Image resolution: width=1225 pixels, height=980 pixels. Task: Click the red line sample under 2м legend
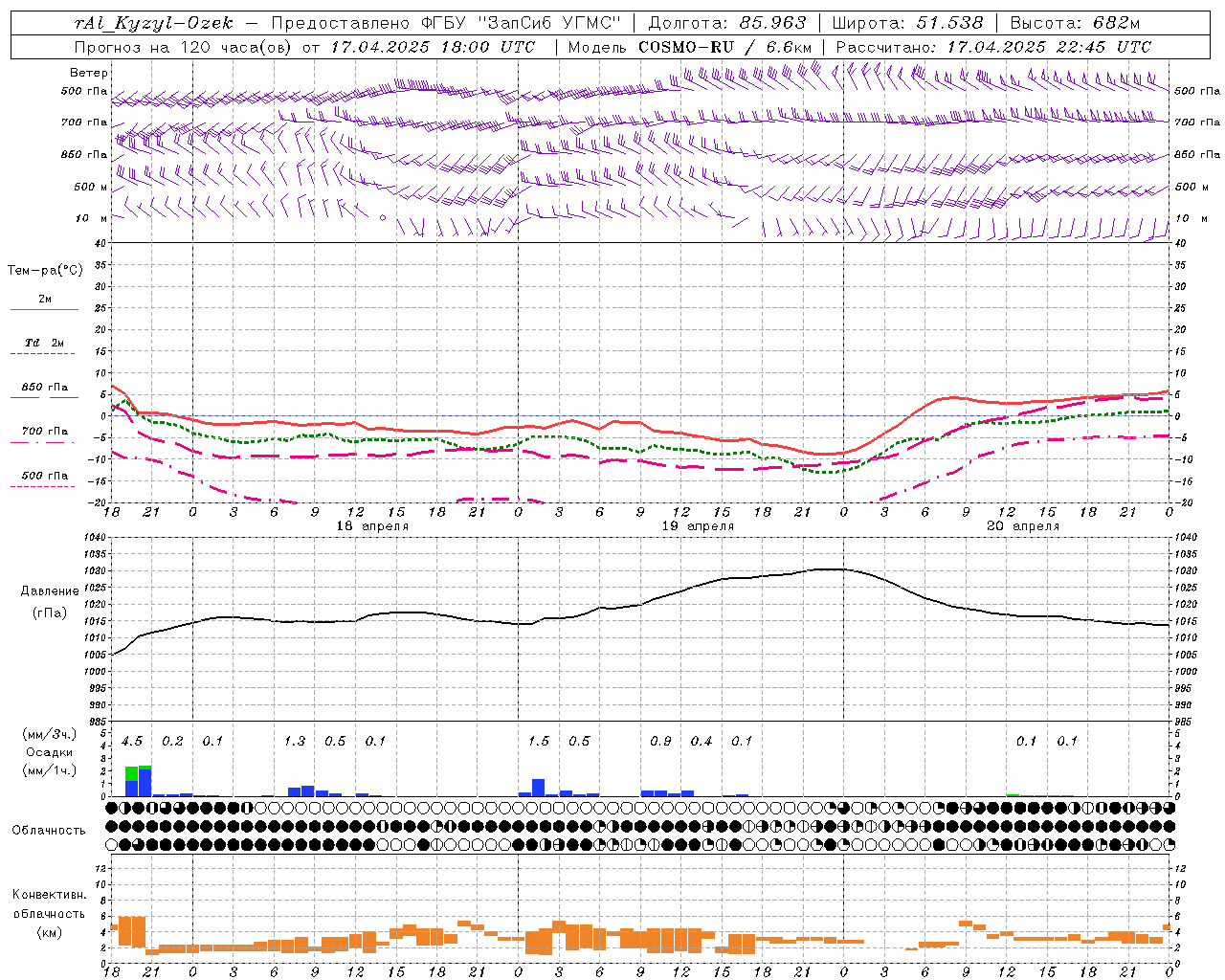[45, 310]
